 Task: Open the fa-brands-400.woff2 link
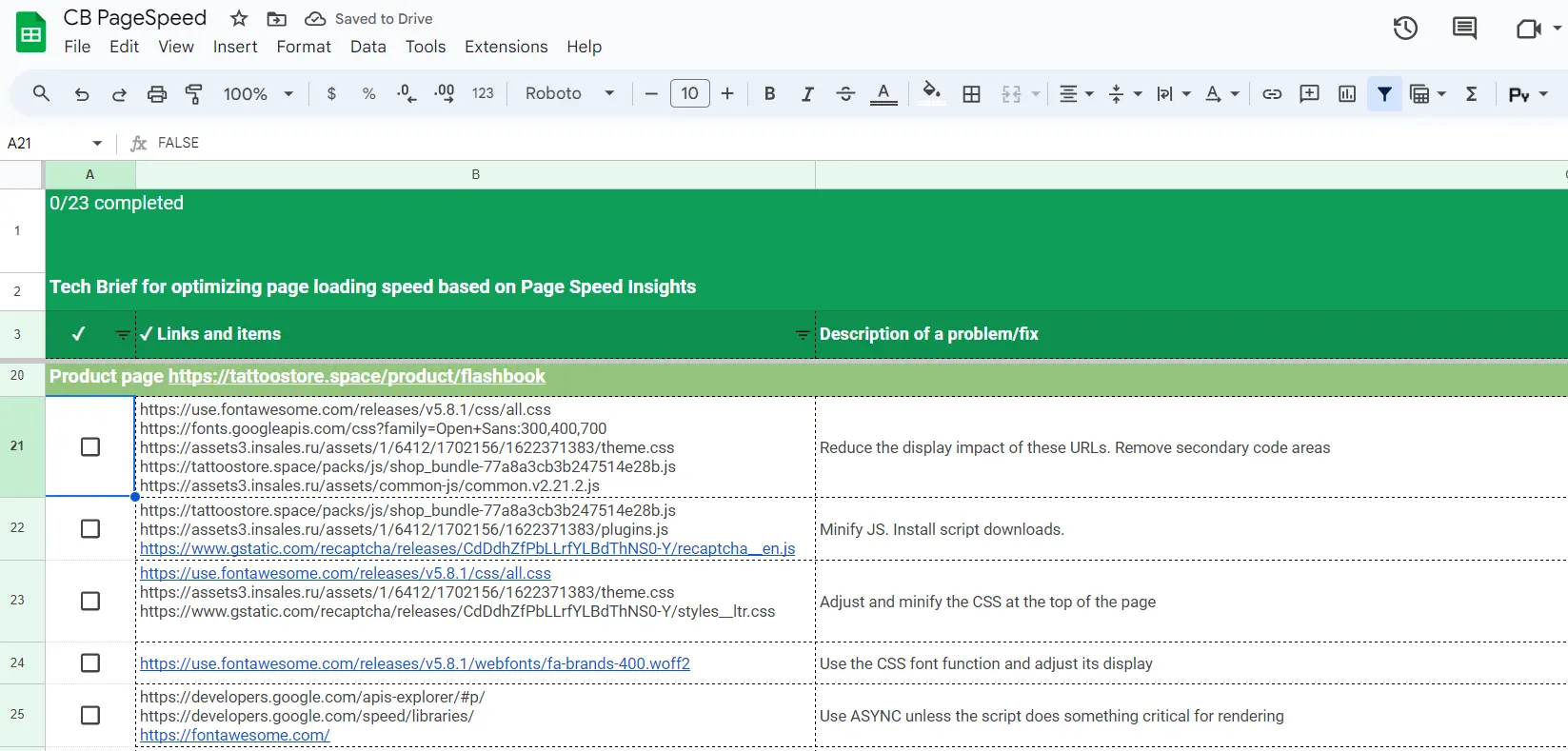tap(415, 663)
